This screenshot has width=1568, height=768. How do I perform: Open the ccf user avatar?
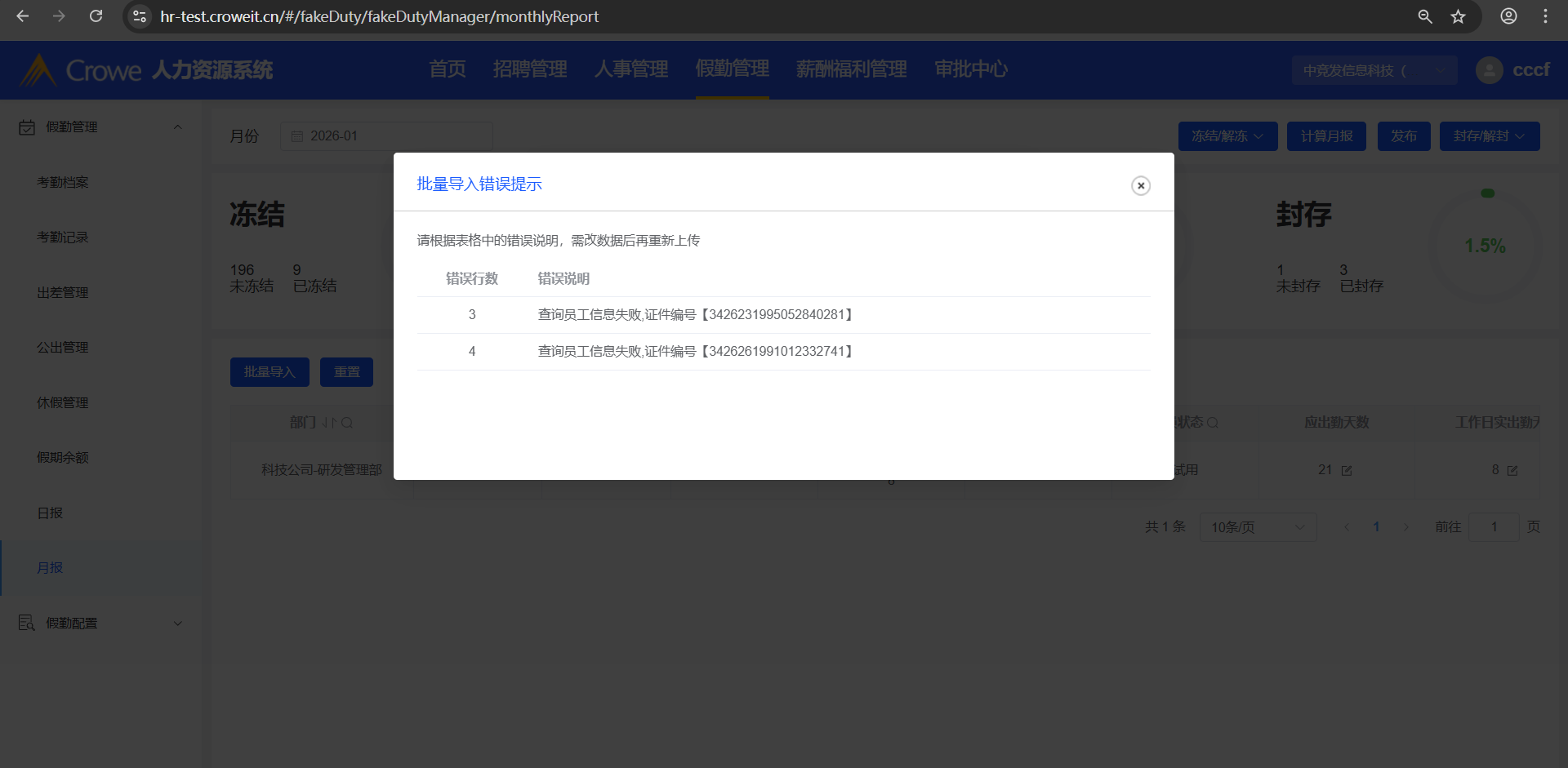click(x=1490, y=70)
